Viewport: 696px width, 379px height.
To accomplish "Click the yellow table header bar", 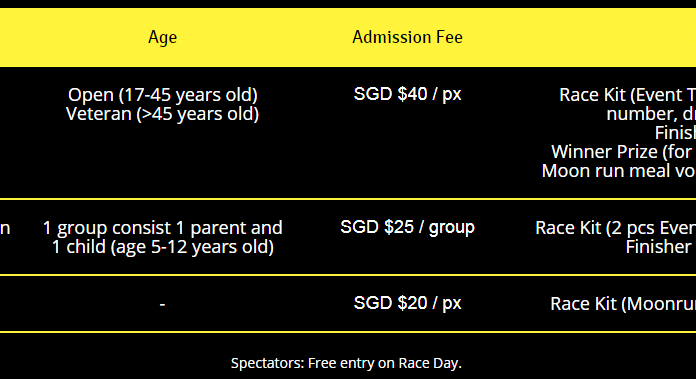I will [348, 37].
